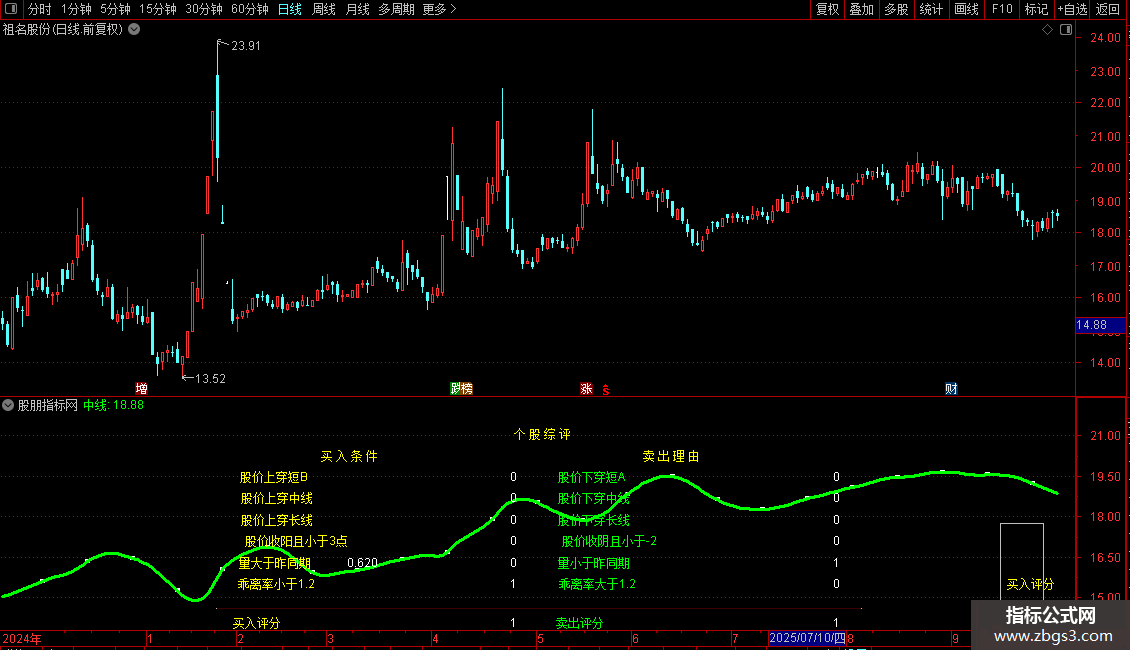Click the 0.620 value in indicator panel
The image size is (1130, 650).
[x=362, y=563]
